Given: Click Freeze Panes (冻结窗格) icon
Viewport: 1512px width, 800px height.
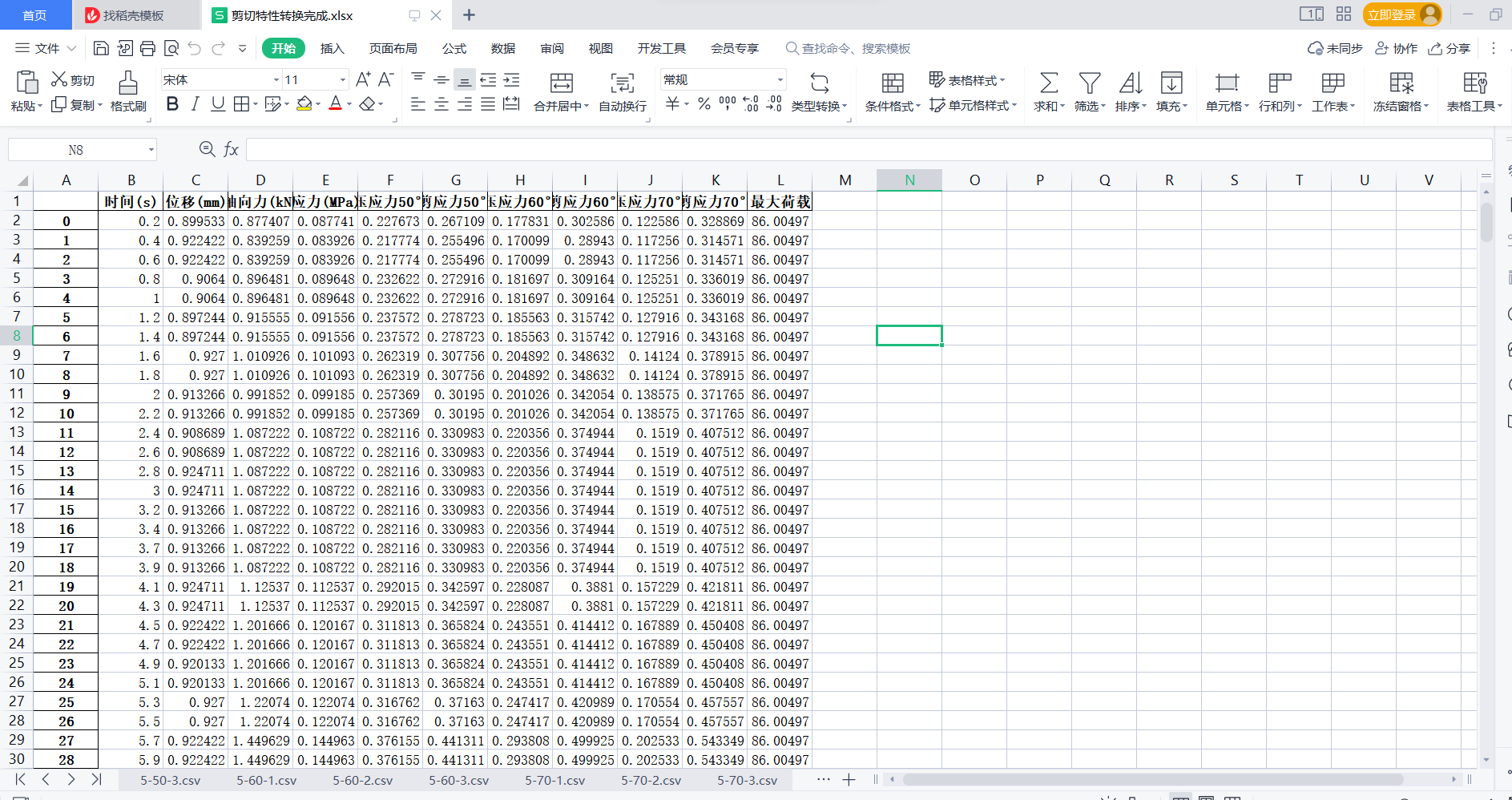Looking at the screenshot, I should coord(1401,83).
